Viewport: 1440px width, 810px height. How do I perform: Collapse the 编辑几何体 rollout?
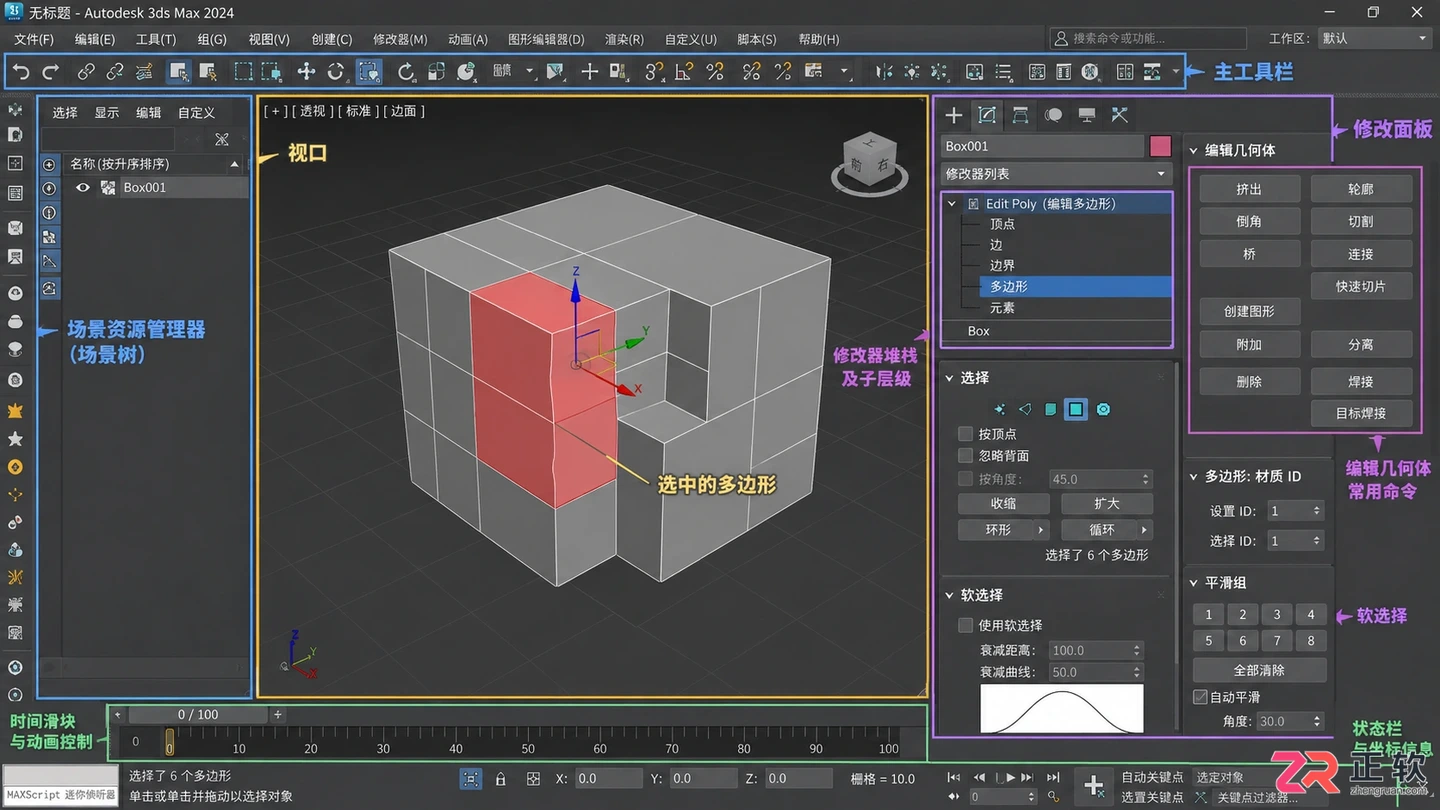1193,151
